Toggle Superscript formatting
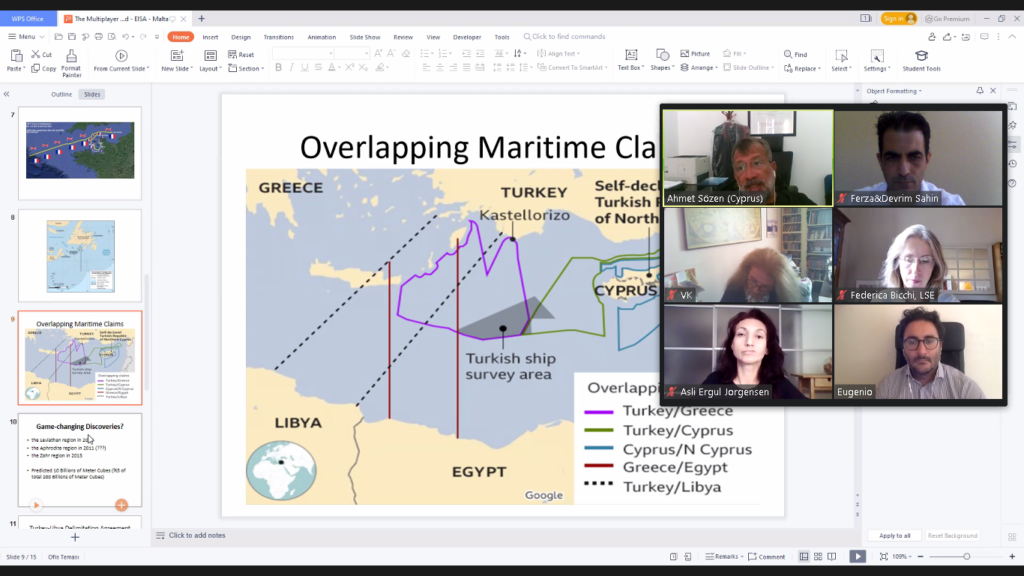This screenshot has height=576, width=1024. point(349,67)
